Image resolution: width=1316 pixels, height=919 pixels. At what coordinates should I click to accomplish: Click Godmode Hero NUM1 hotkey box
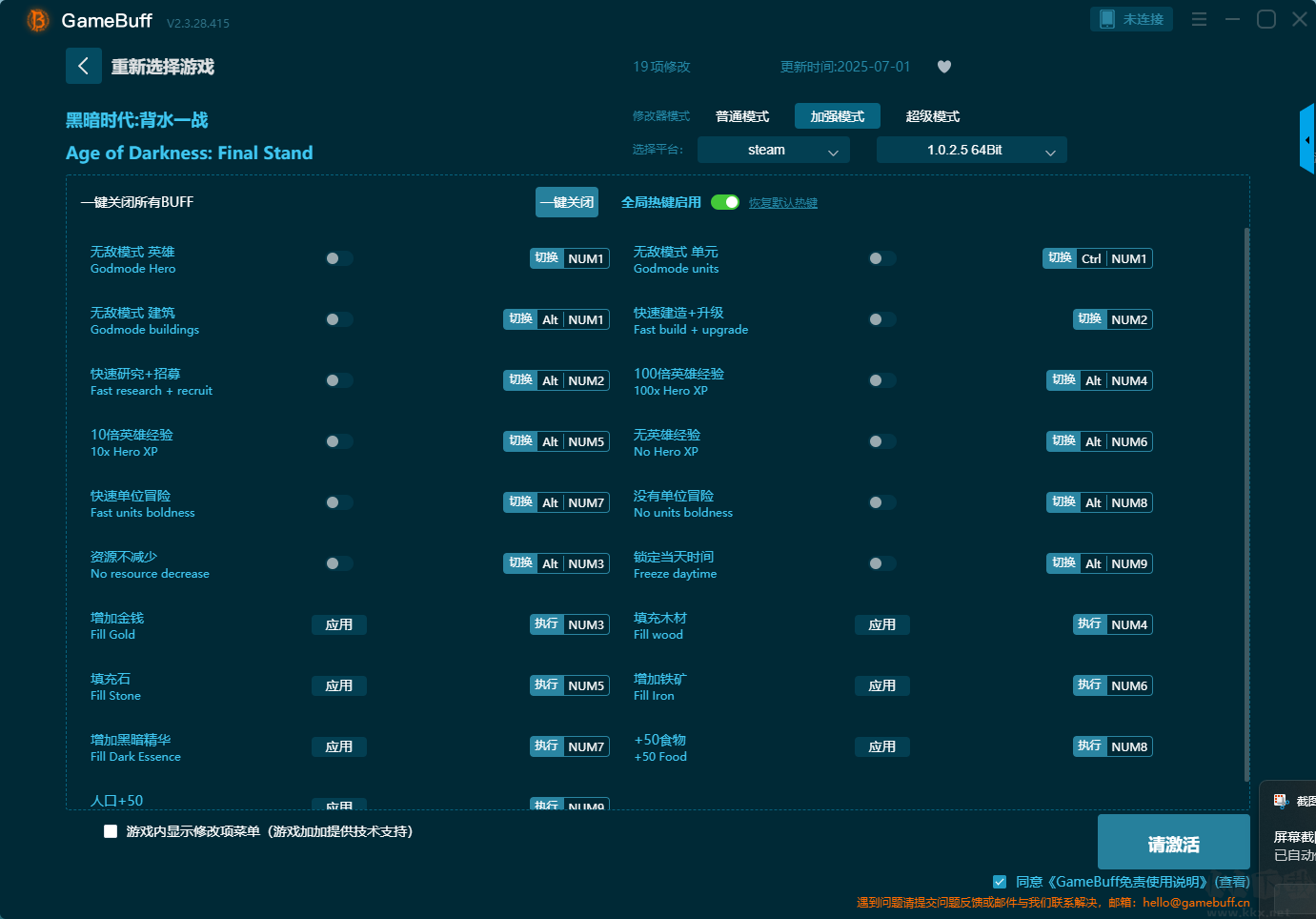tap(570, 258)
